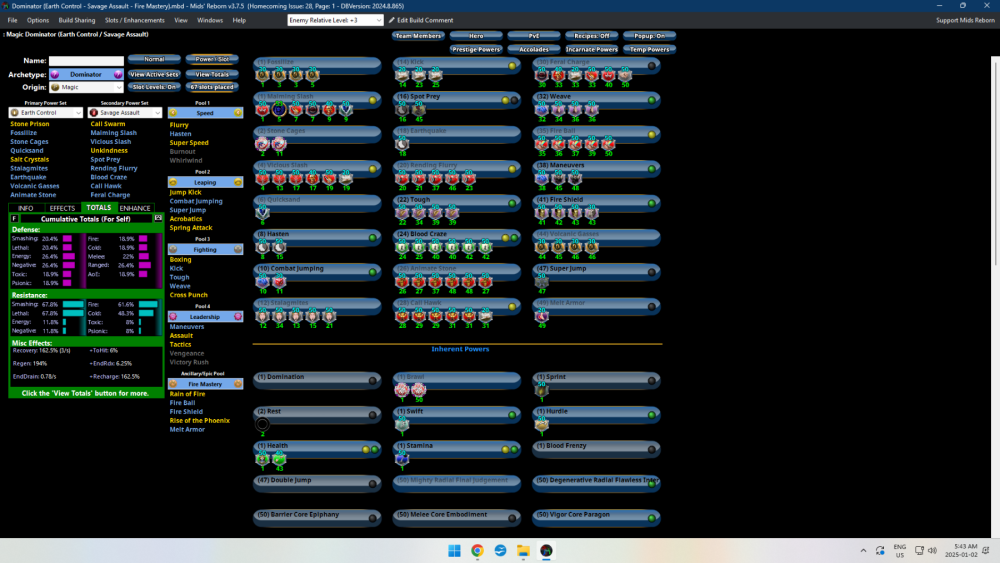Click Health enhancement slot at level 43
The width and height of the screenshot is (1000, 563).
point(279,459)
